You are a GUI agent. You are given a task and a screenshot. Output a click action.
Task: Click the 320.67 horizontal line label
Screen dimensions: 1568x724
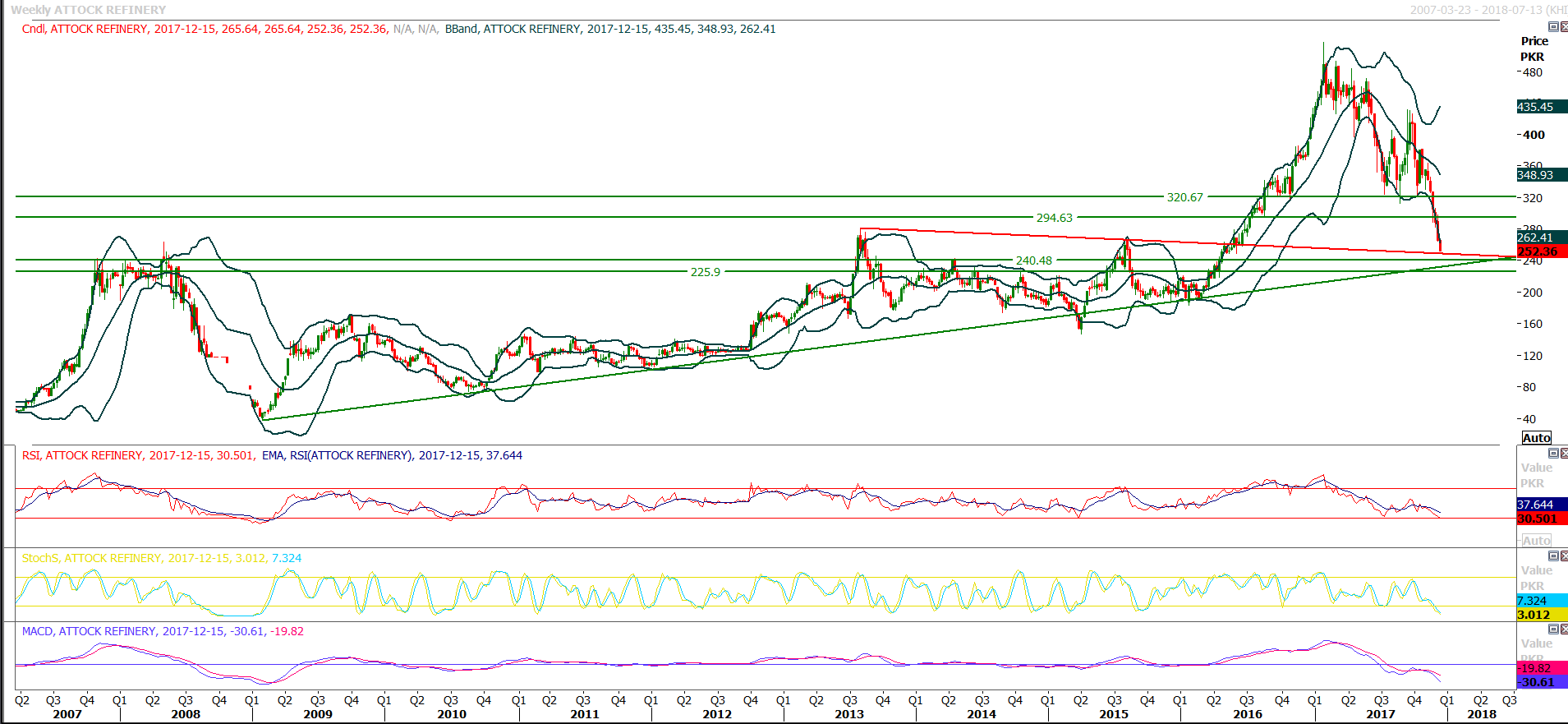(1185, 197)
